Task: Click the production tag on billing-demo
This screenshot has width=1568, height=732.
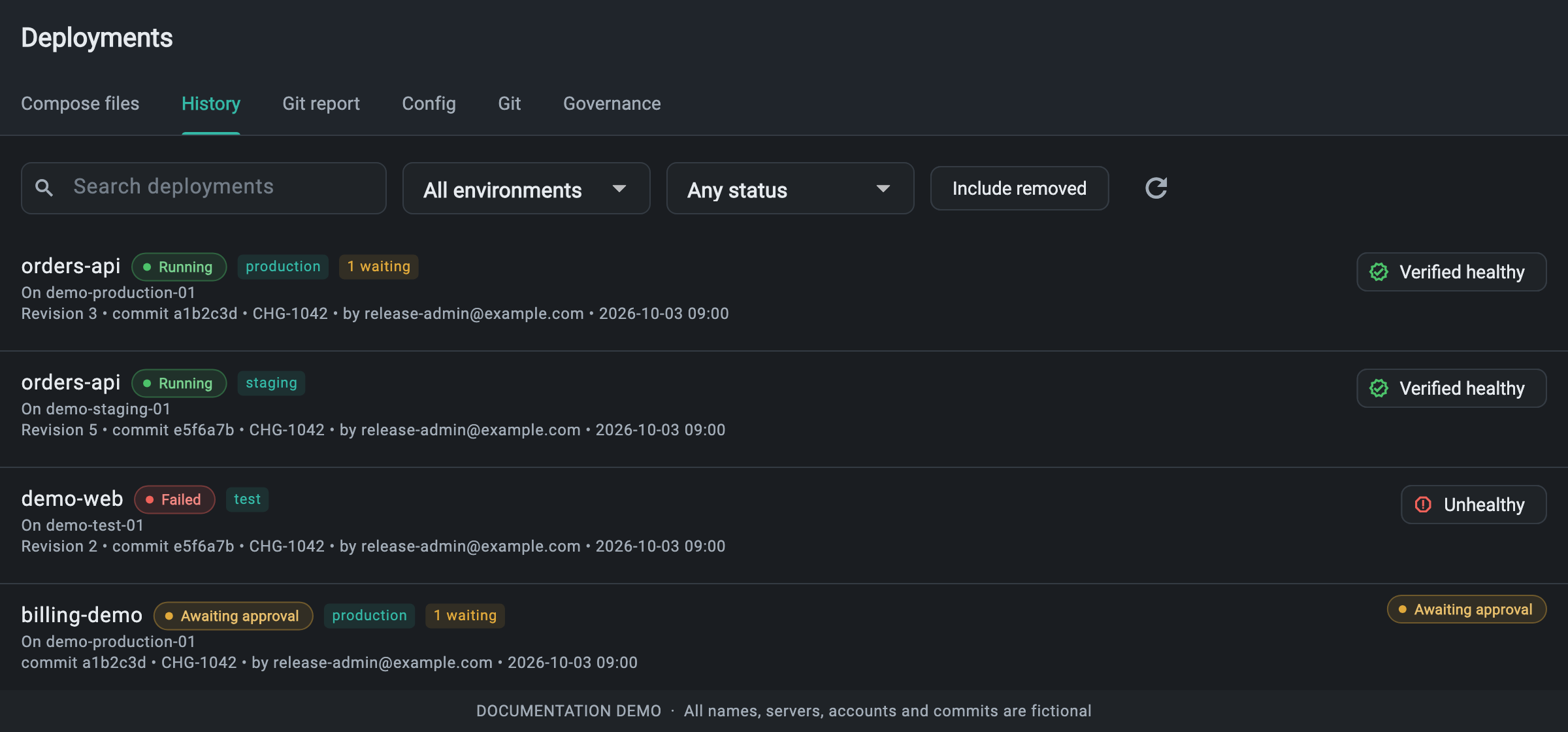Action: tap(369, 616)
